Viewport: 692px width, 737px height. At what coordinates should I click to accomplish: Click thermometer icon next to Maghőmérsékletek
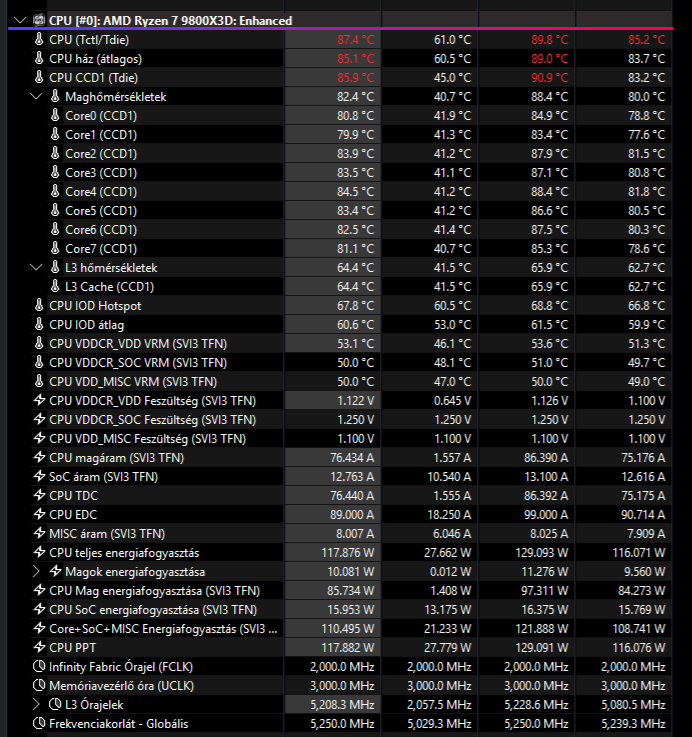click(55, 97)
